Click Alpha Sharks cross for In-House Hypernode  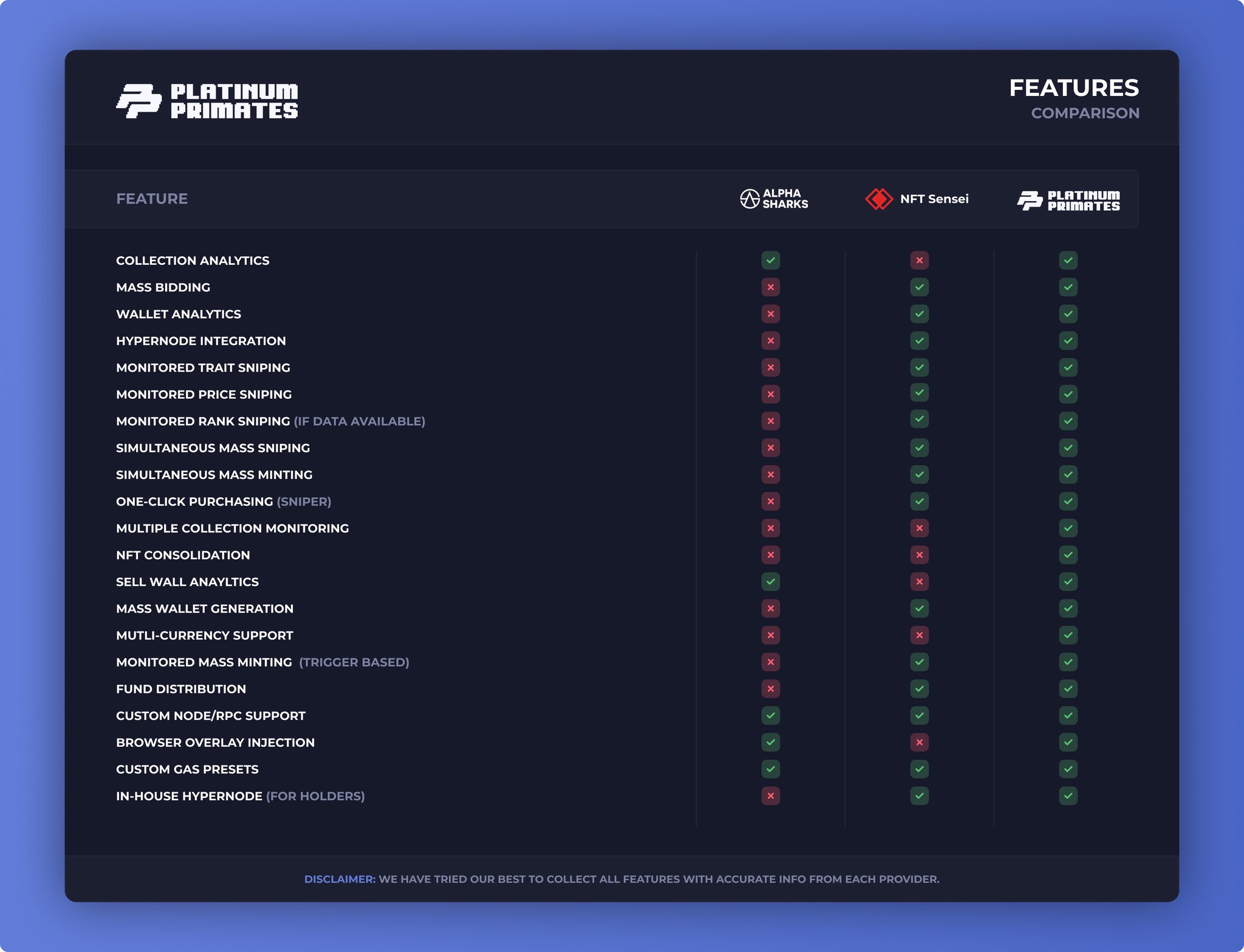tap(771, 796)
